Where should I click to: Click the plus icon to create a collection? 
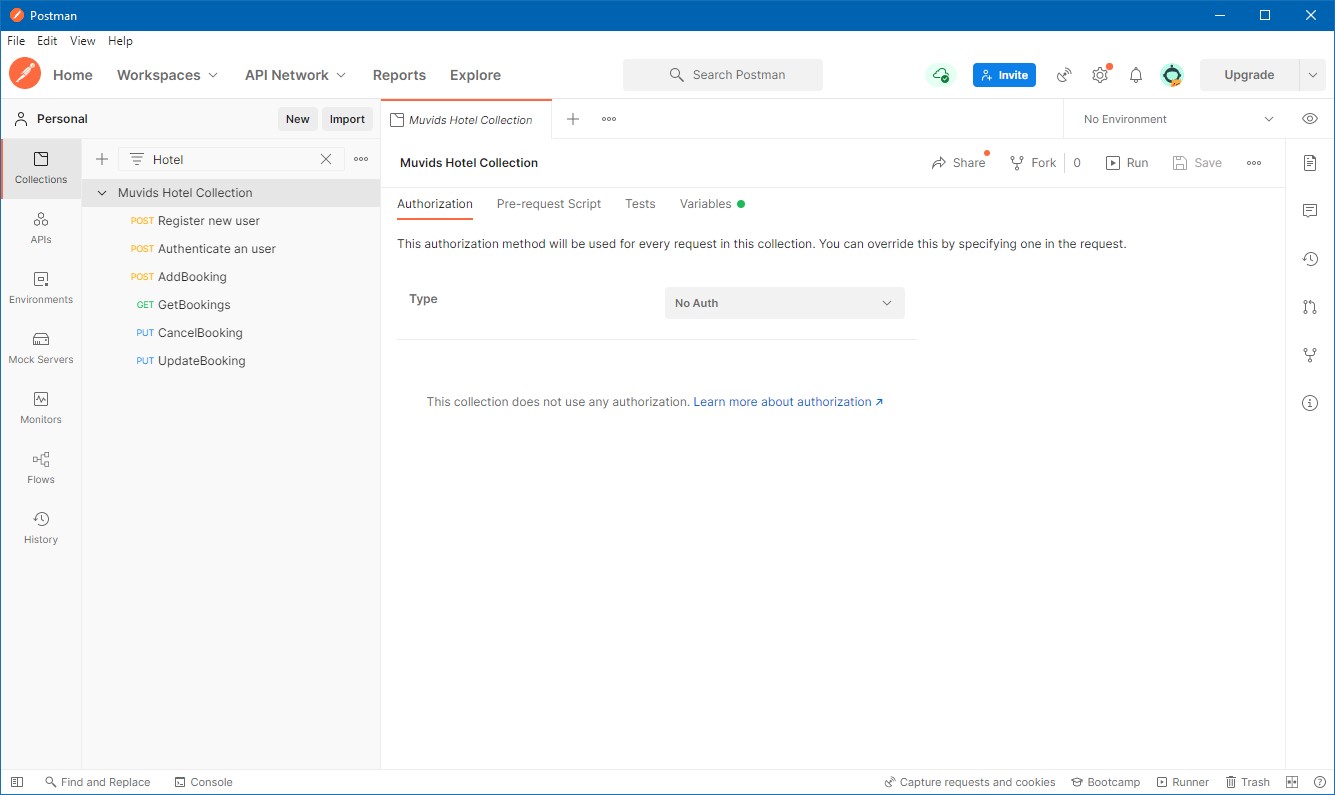tap(102, 159)
